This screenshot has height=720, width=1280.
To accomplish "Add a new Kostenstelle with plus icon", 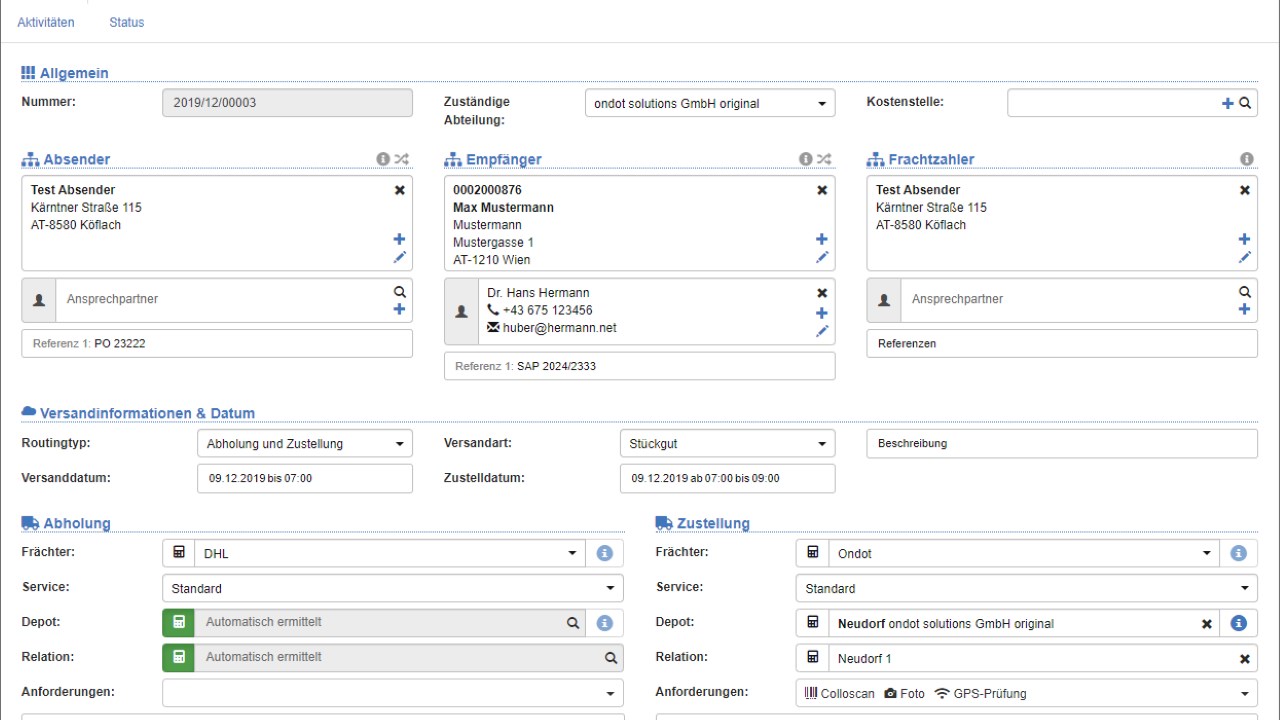I will [1228, 103].
